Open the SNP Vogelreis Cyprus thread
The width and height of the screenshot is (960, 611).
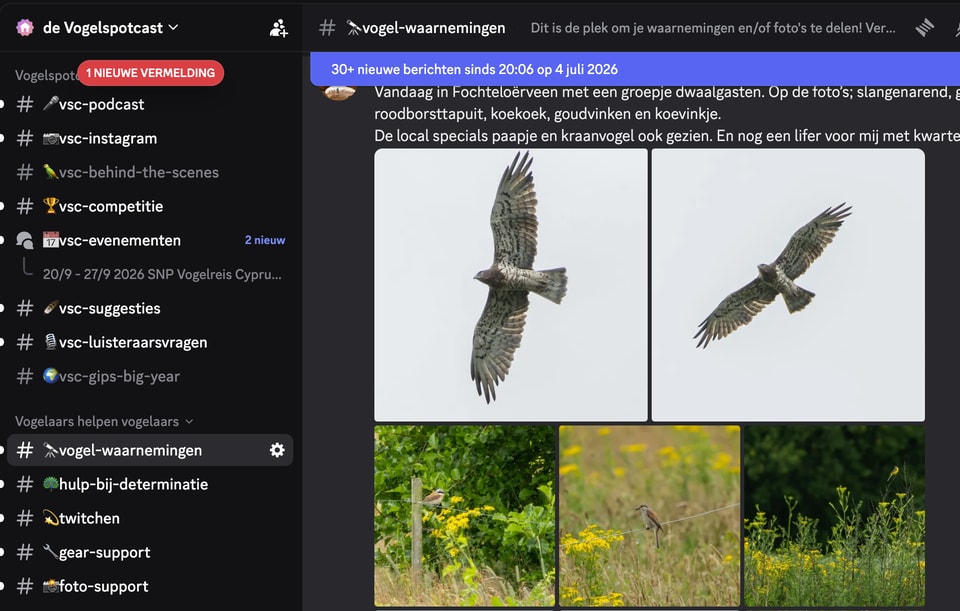(x=162, y=274)
